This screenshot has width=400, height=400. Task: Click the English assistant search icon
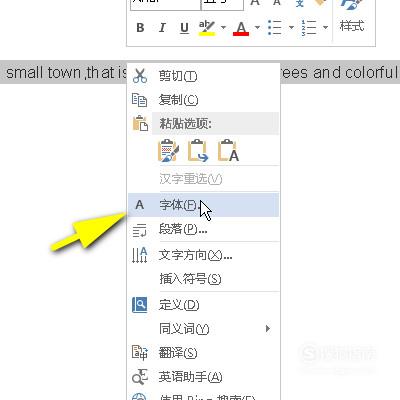pos(140,377)
